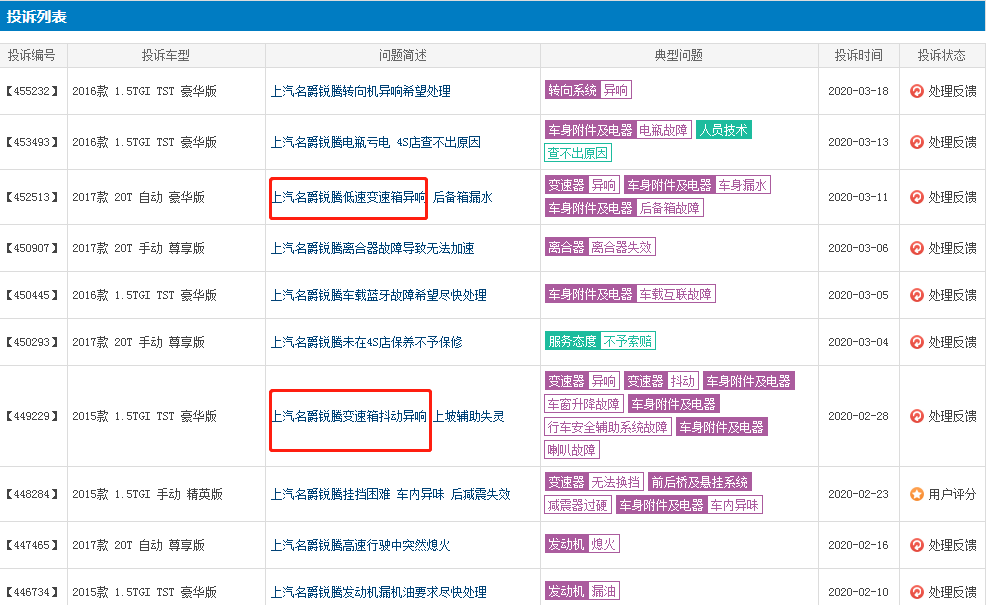Click the 投诉时间 column header
987x605 pixels.
[858, 55]
